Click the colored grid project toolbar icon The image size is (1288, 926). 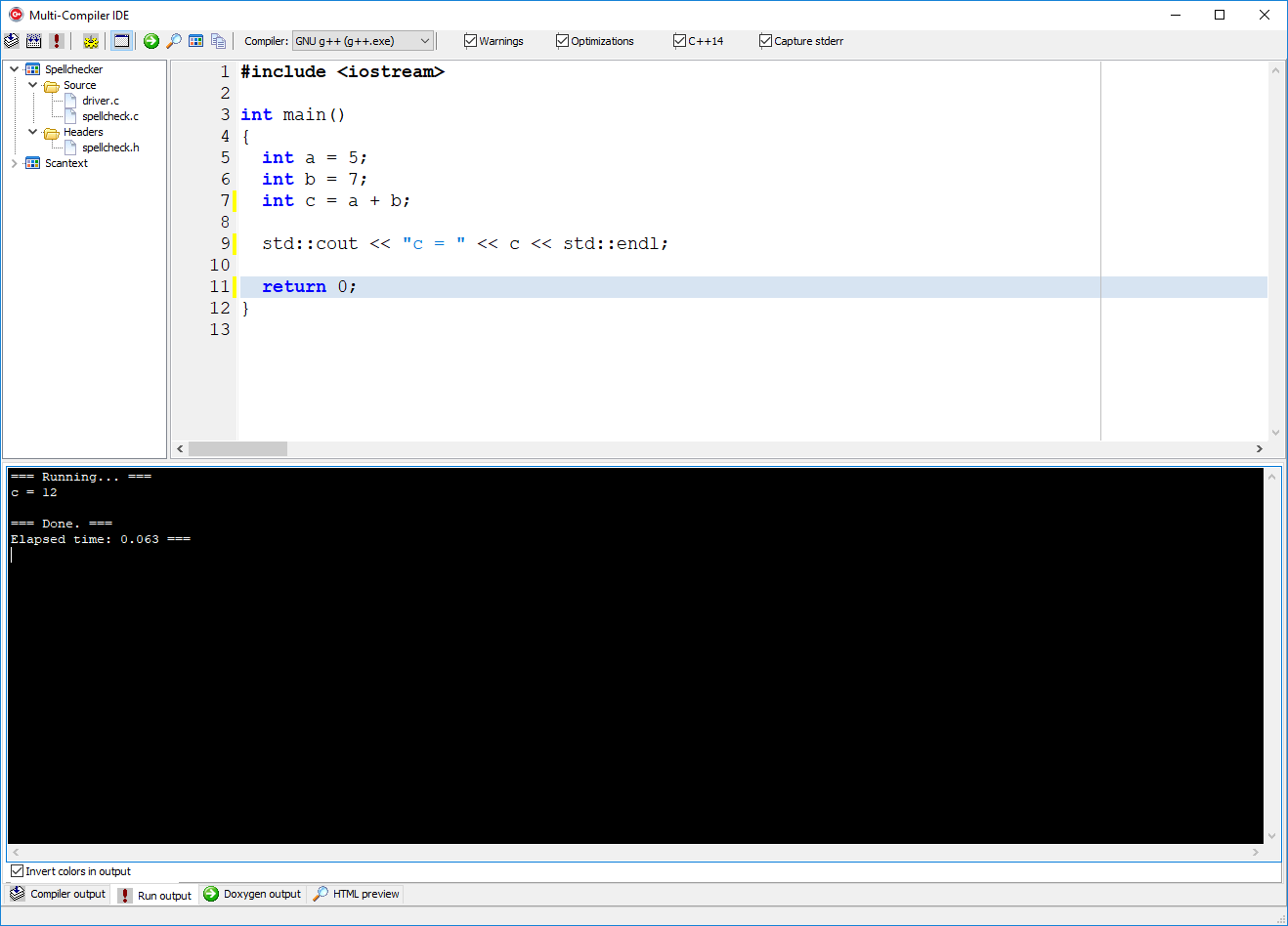point(196,41)
